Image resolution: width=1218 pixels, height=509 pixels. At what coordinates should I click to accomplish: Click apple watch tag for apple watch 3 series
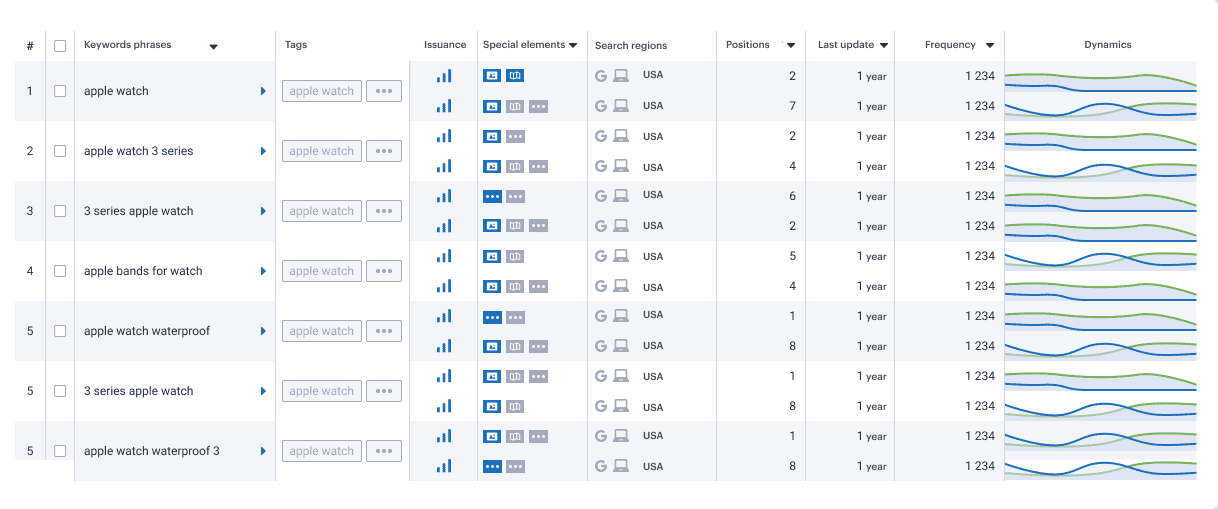click(x=322, y=151)
